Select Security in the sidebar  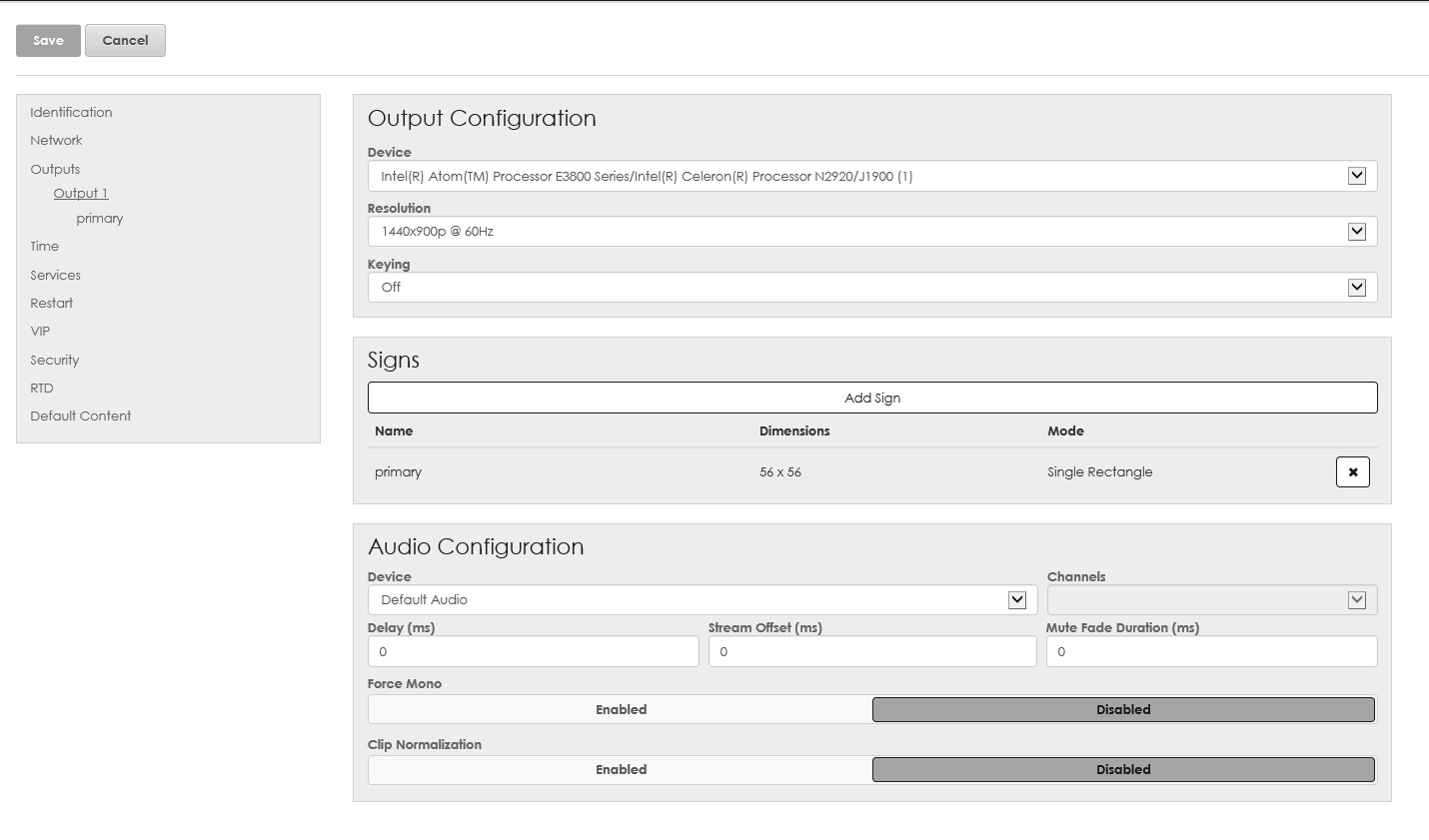54,361
